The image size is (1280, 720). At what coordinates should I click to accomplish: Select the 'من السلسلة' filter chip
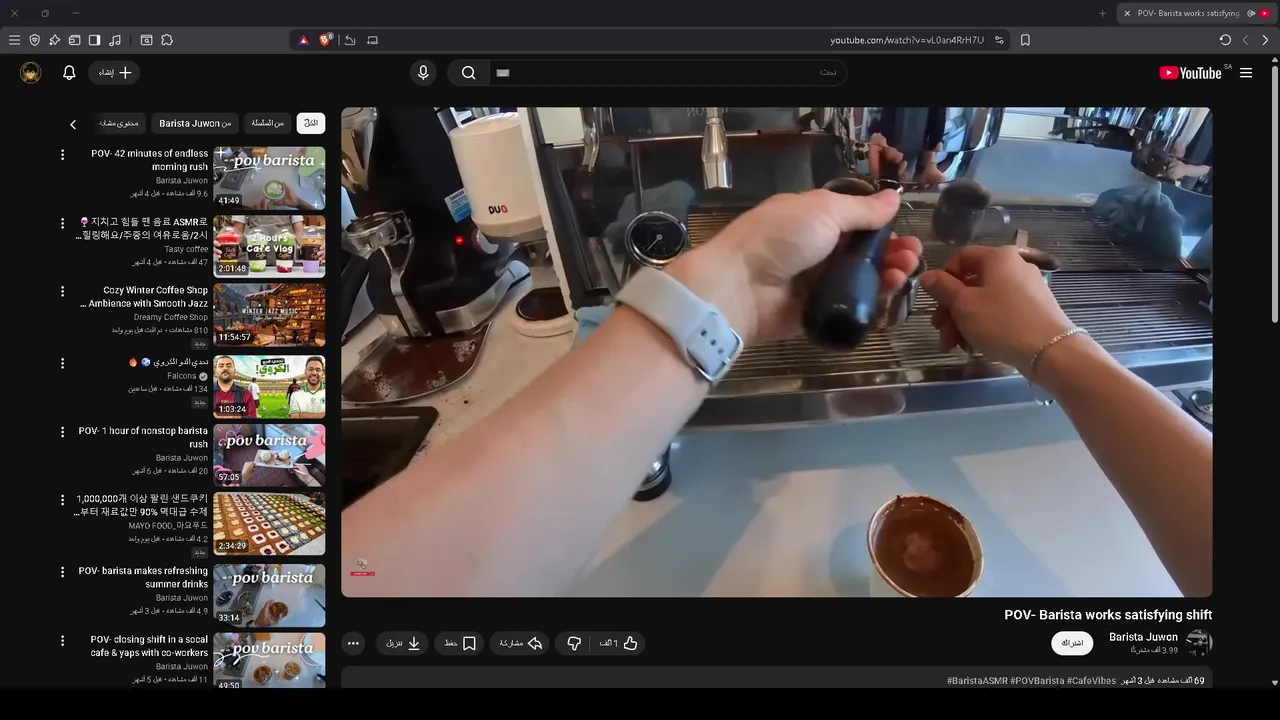tap(268, 123)
